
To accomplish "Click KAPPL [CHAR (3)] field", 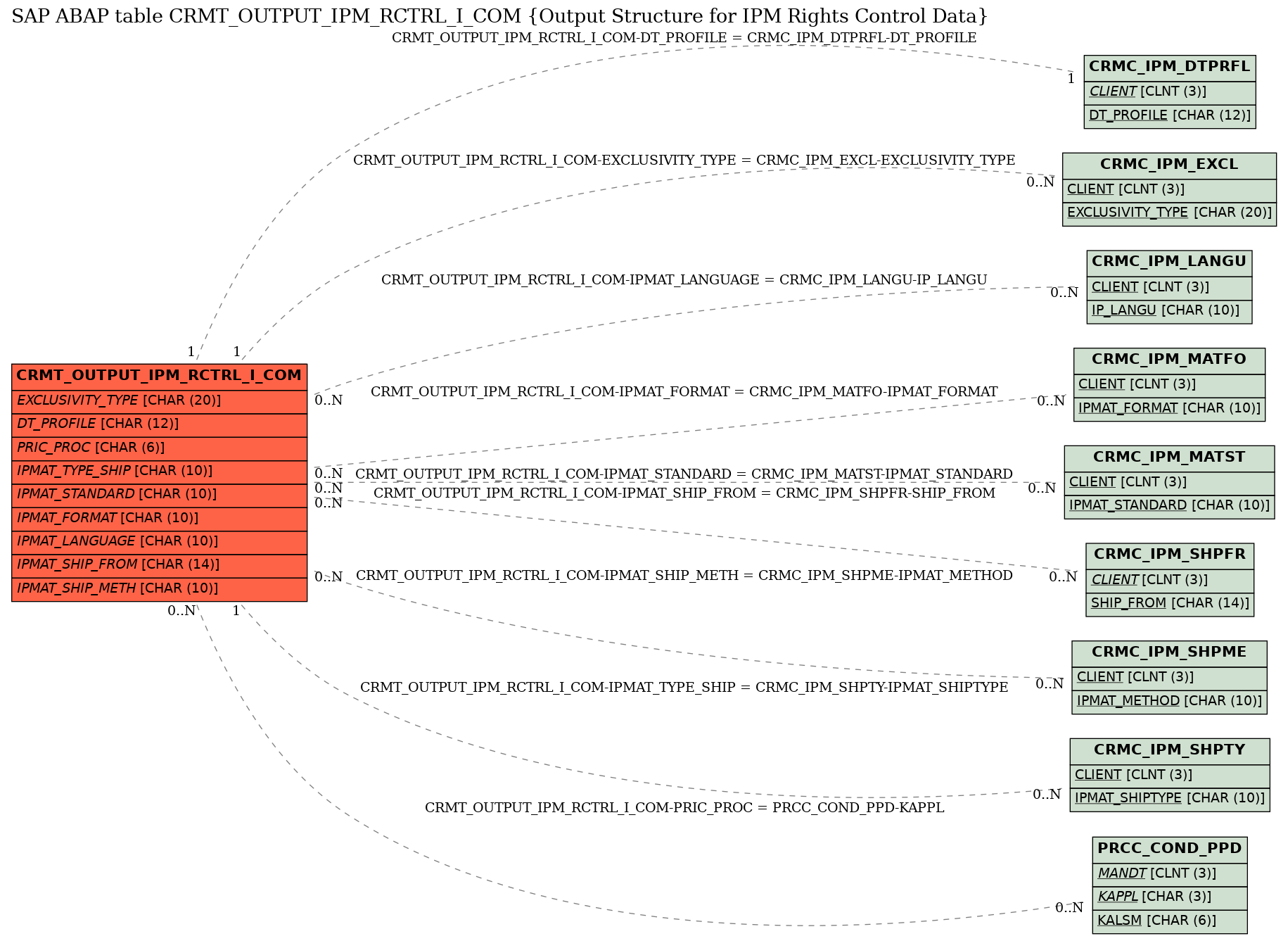I will click(x=1169, y=897).
